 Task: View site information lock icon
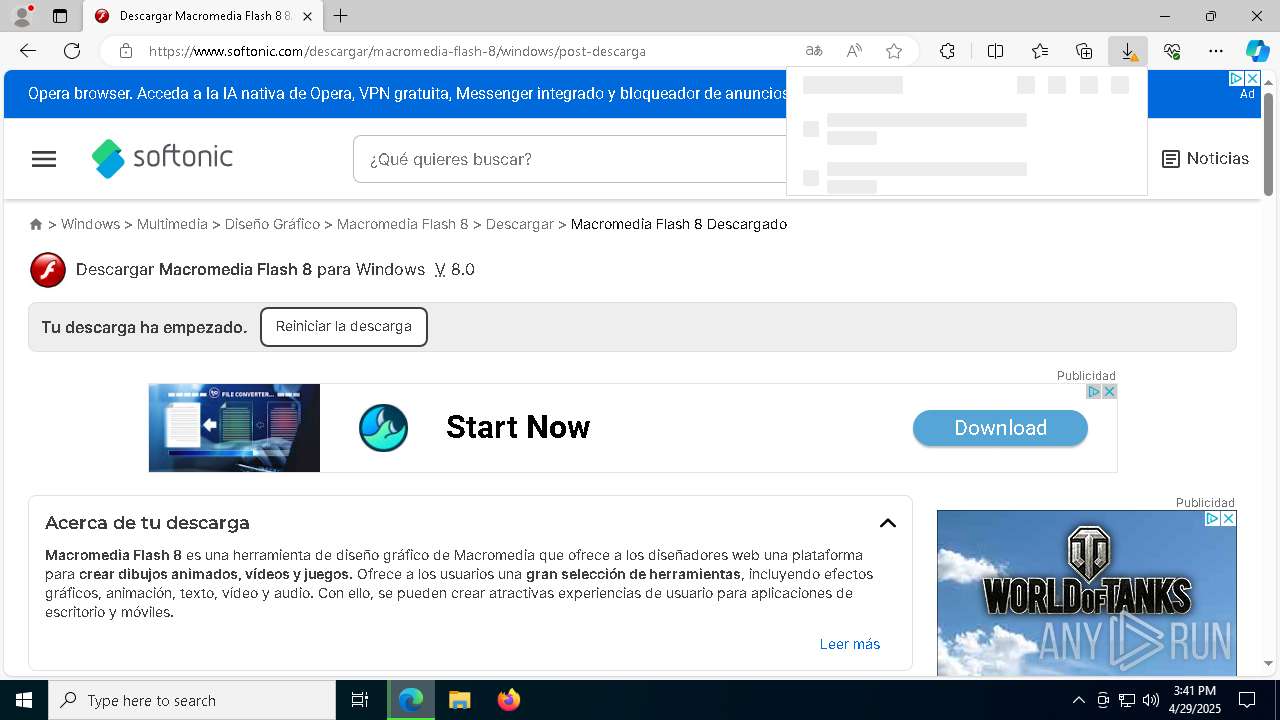coord(125,51)
